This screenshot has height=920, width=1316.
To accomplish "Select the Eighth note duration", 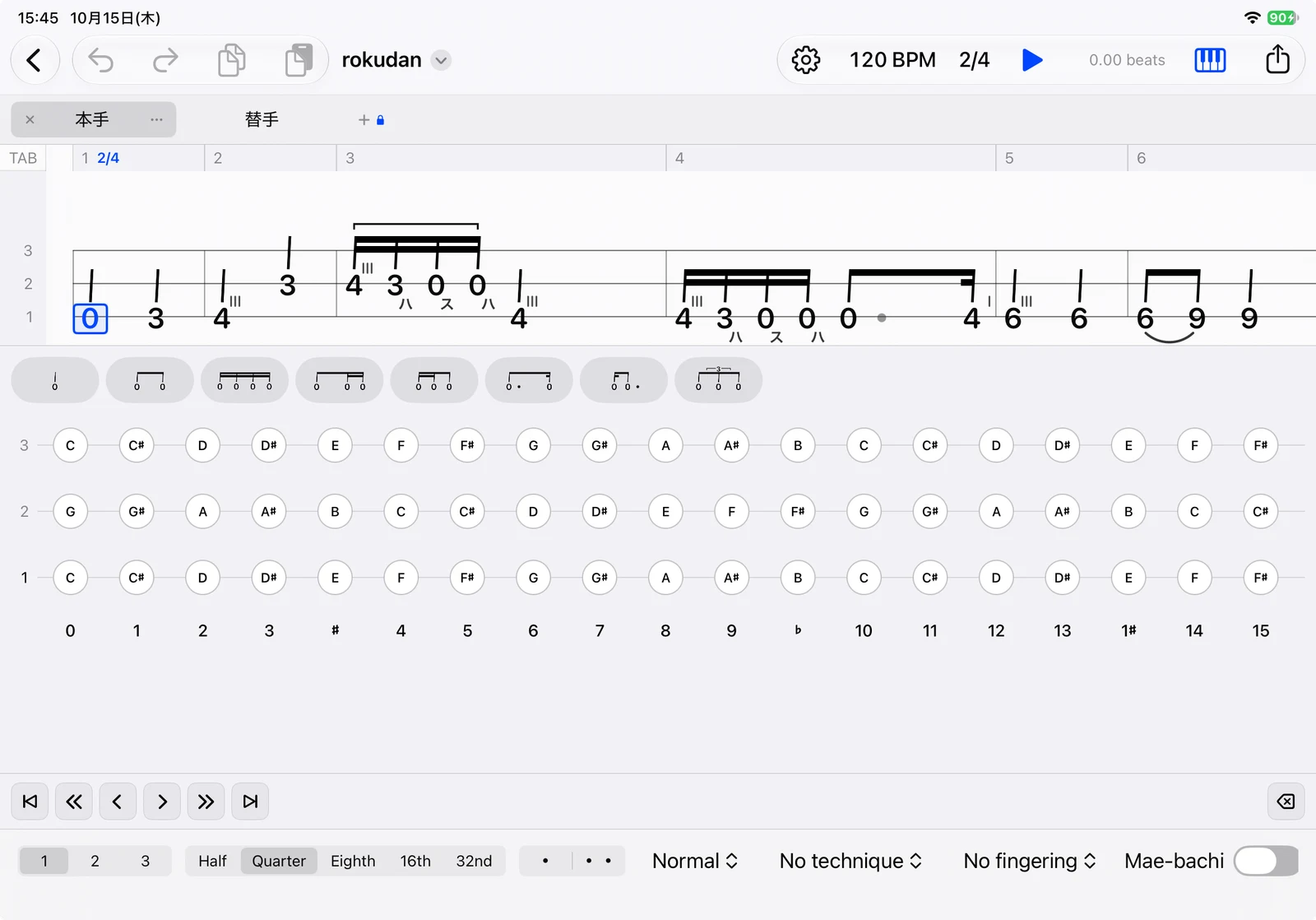I will tap(353, 861).
